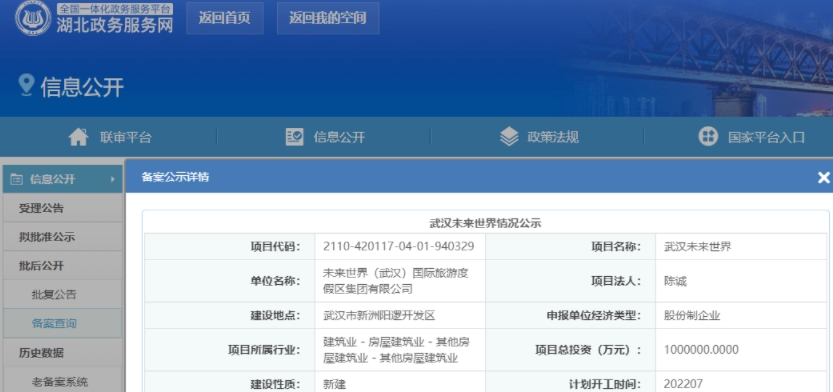The image size is (833, 392).
Task: Open the 信息公开 navigation tab
Action: point(325,137)
